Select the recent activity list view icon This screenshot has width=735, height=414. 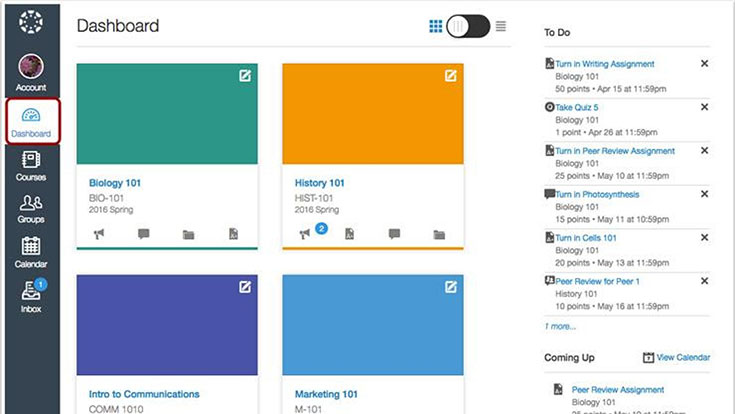[x=501, y=26]
